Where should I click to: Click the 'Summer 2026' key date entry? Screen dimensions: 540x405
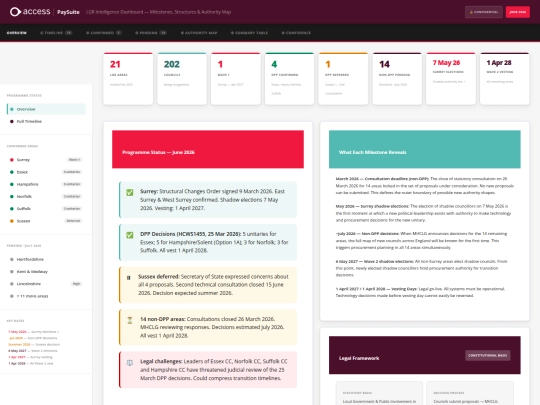(x=34, y=344)
